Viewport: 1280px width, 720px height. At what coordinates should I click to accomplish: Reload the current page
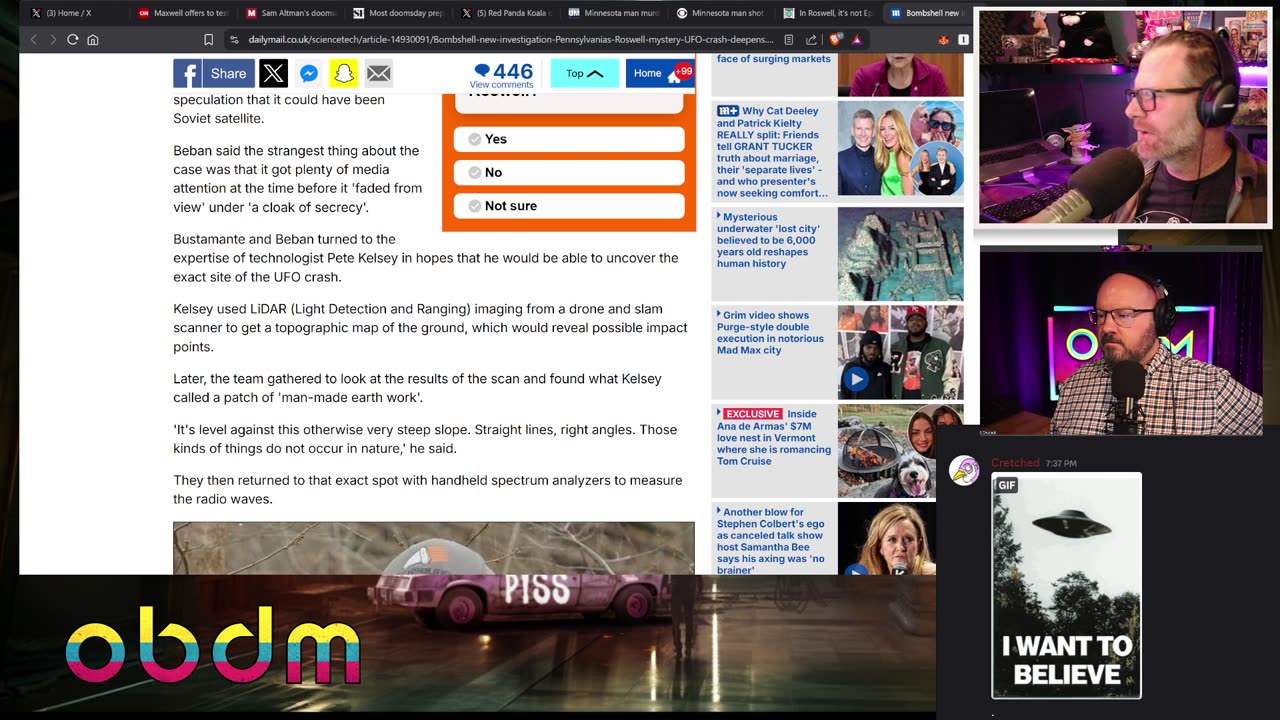pos(72,39)
